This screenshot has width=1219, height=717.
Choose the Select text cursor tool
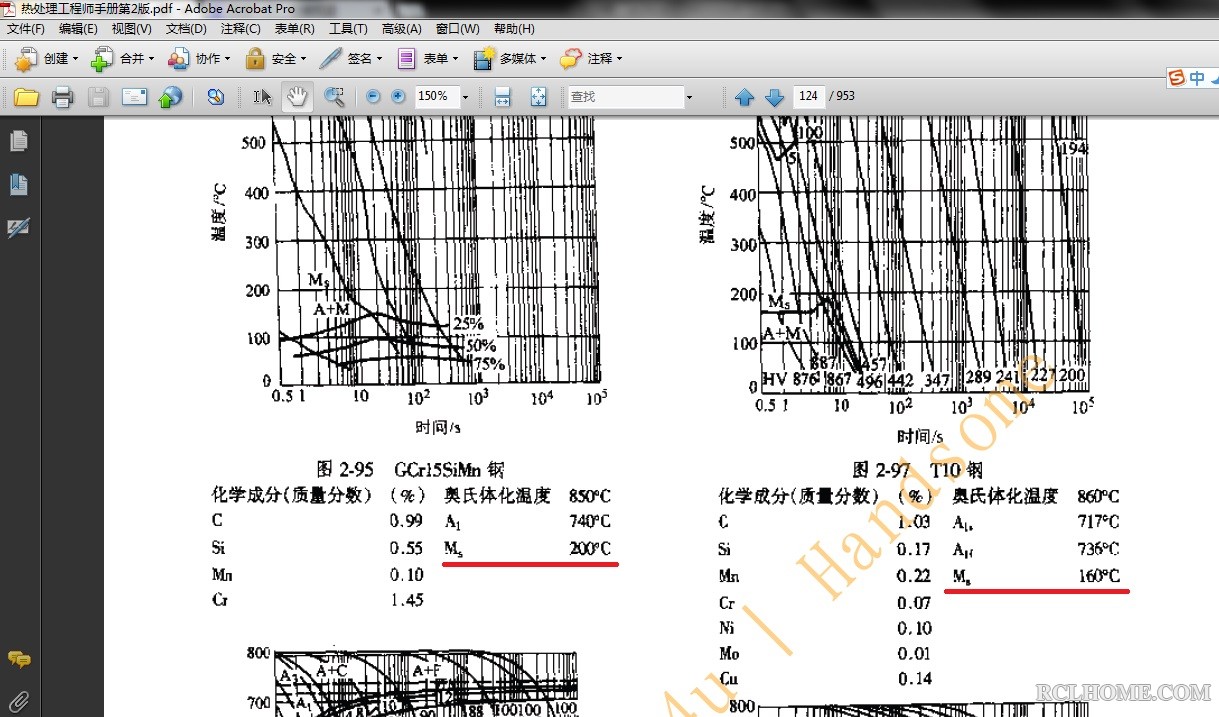coord(262,97)
